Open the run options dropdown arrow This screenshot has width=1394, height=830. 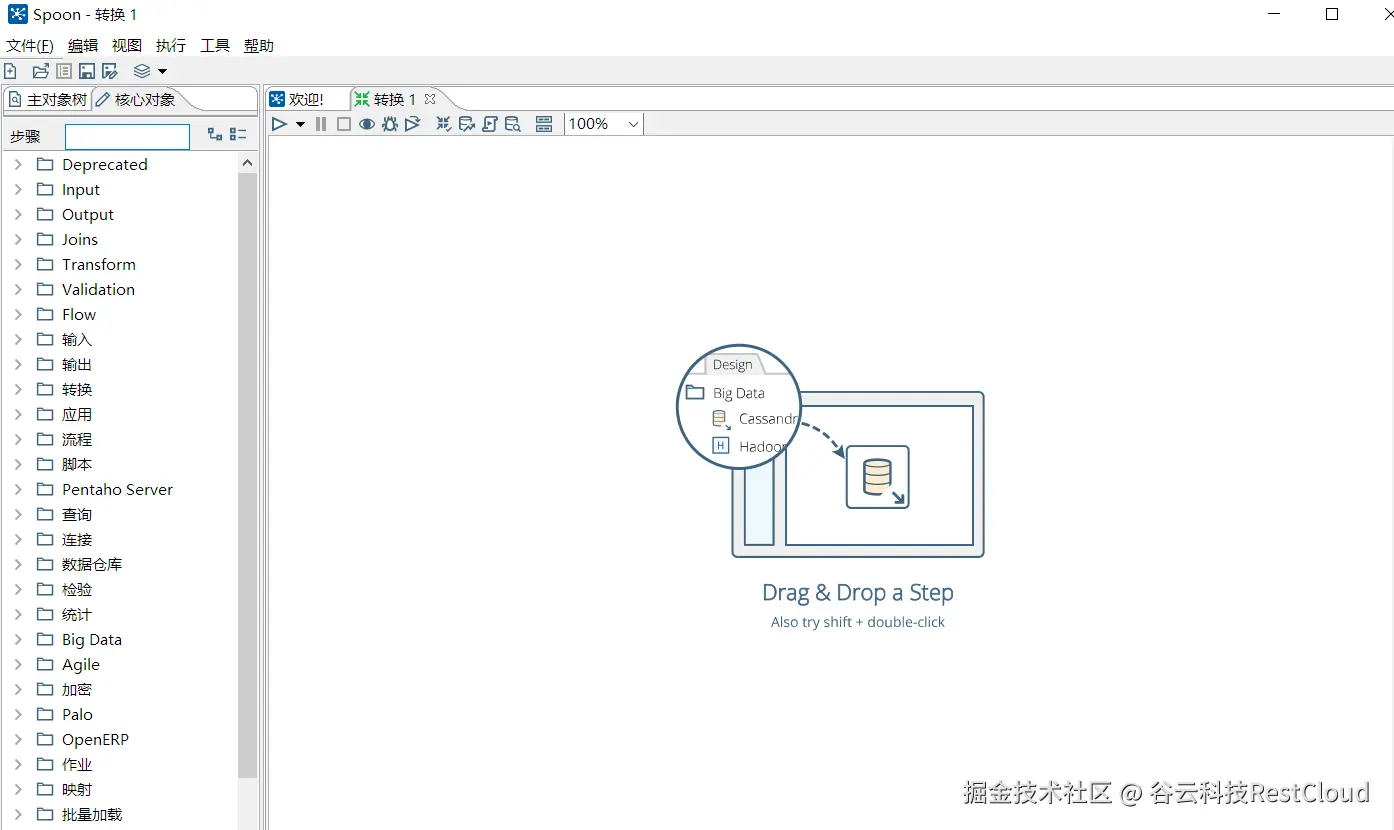300,124
